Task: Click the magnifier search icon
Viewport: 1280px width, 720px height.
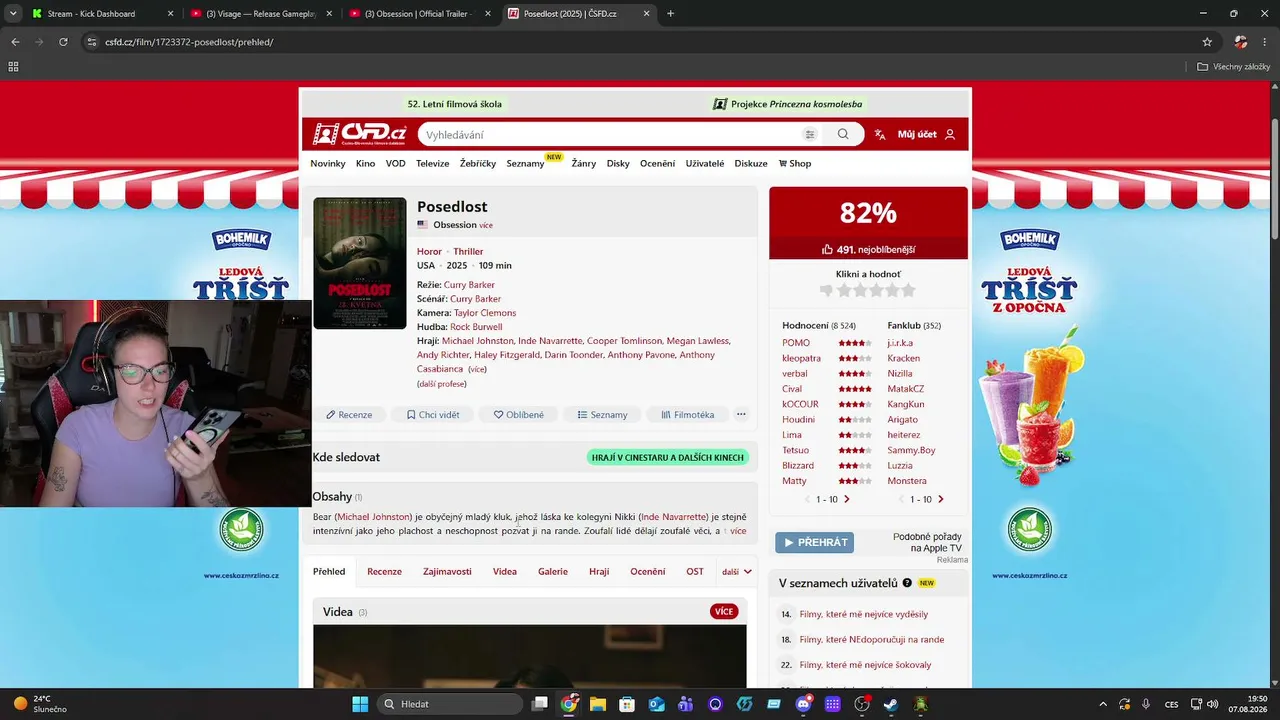Action: point(843,134)
